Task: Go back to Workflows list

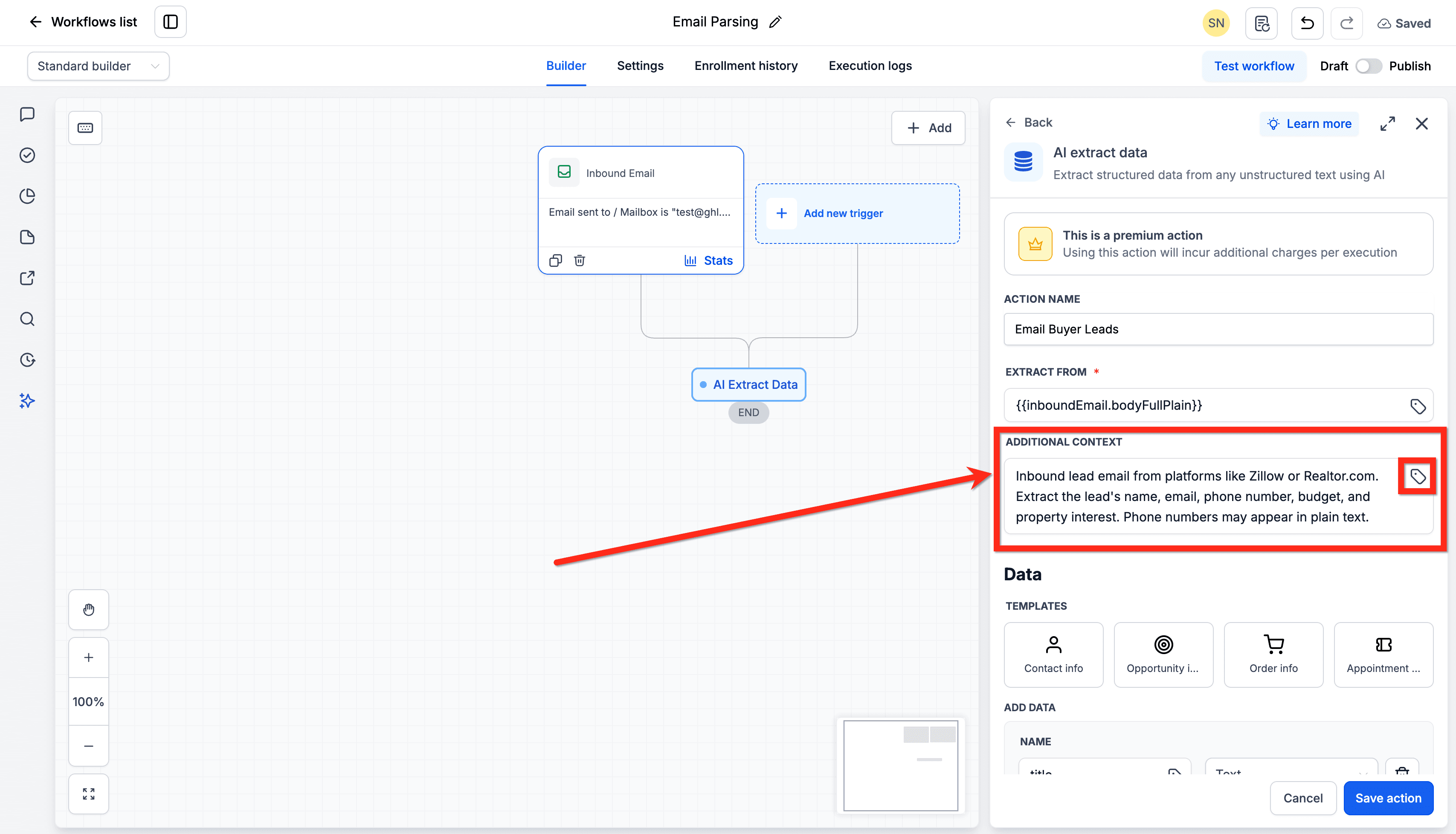Action: (83, 22)
